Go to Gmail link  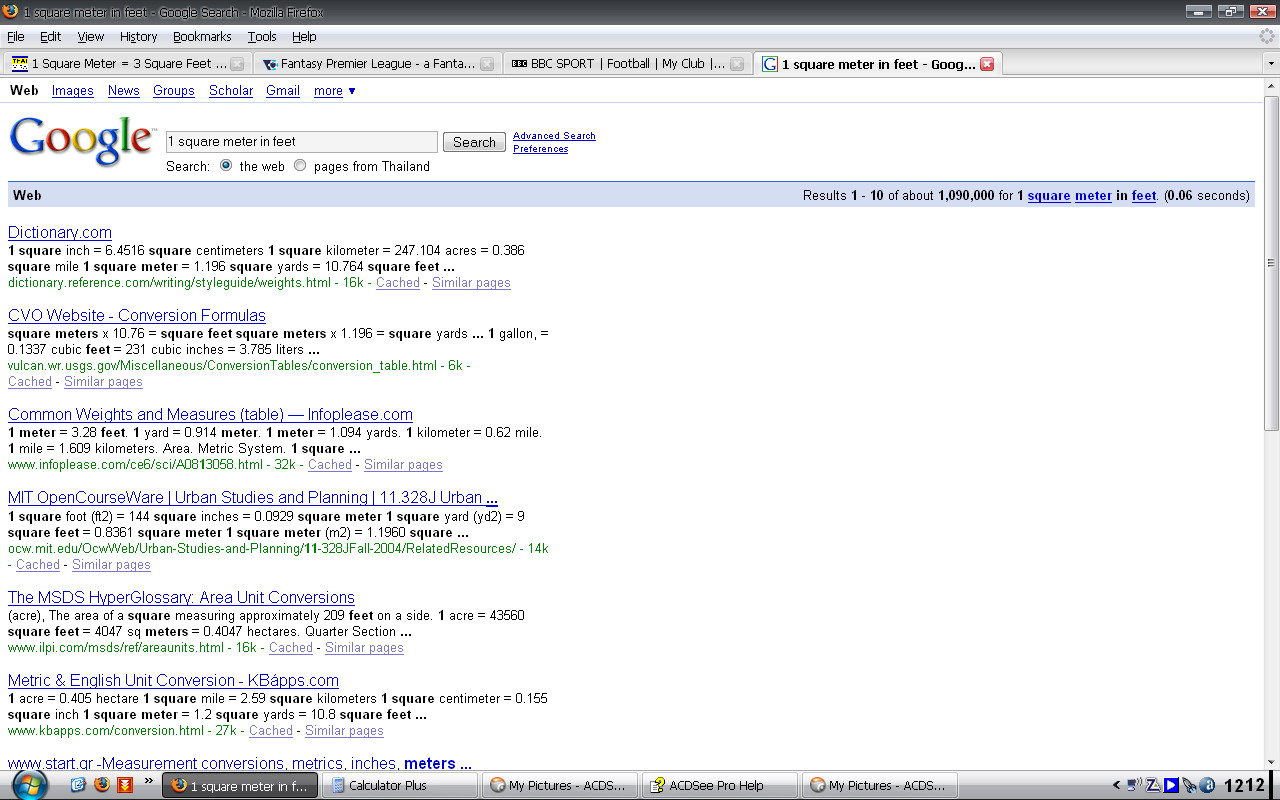coord(283,91)
